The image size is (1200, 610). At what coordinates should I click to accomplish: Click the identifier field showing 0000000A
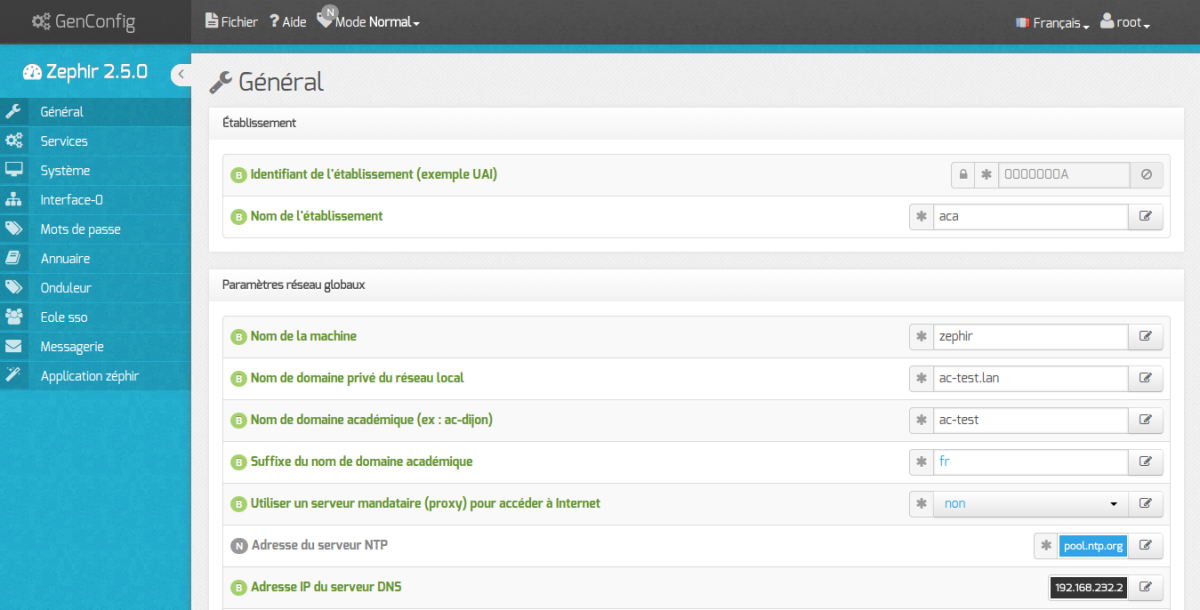(x=1064, y=174)
